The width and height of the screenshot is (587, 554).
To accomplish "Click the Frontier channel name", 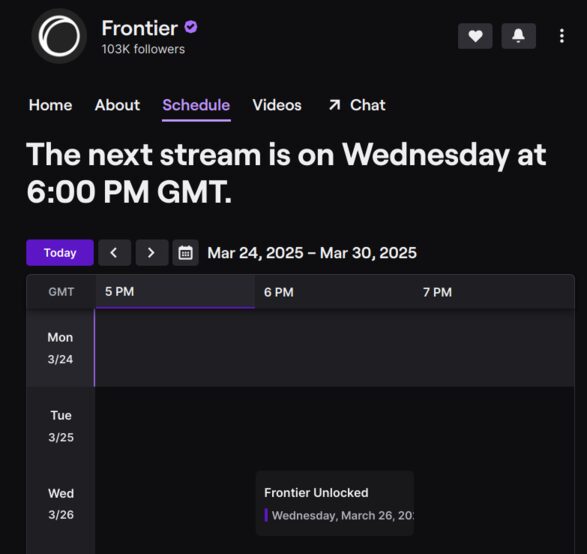I will (x=140, y=28).
